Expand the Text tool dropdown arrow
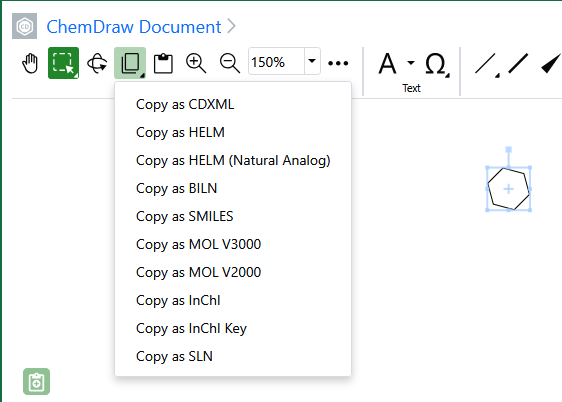Screen dimensions: 562x402 click(411, 63)
